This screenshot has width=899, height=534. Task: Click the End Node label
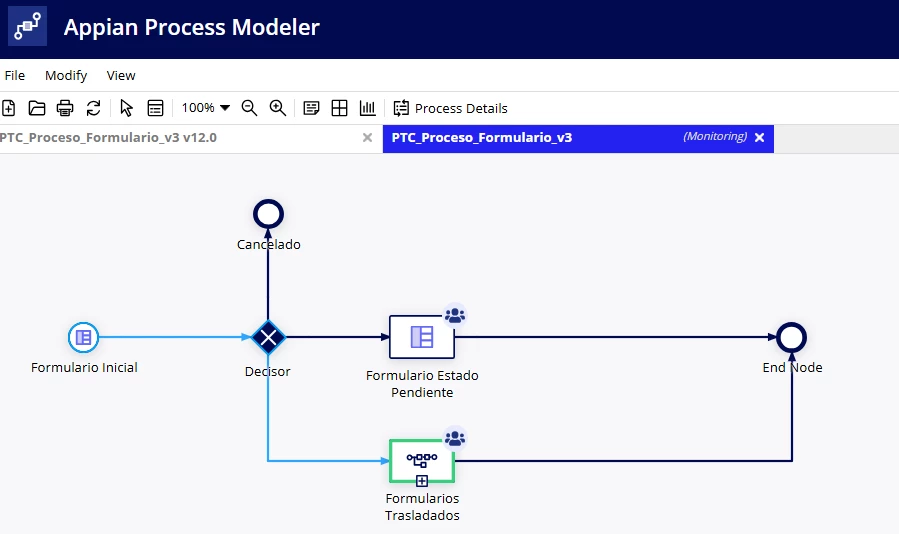pyautogui.click(x=792, y=368)
